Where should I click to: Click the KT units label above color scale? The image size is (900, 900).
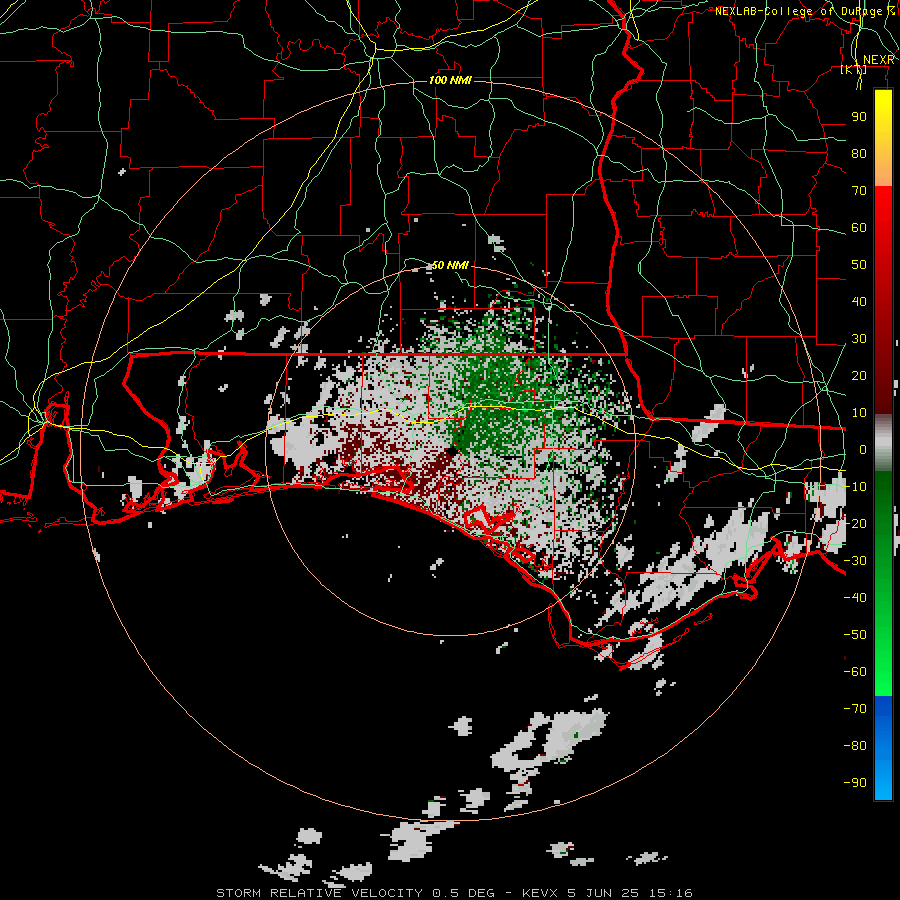[x=853, y=70]
